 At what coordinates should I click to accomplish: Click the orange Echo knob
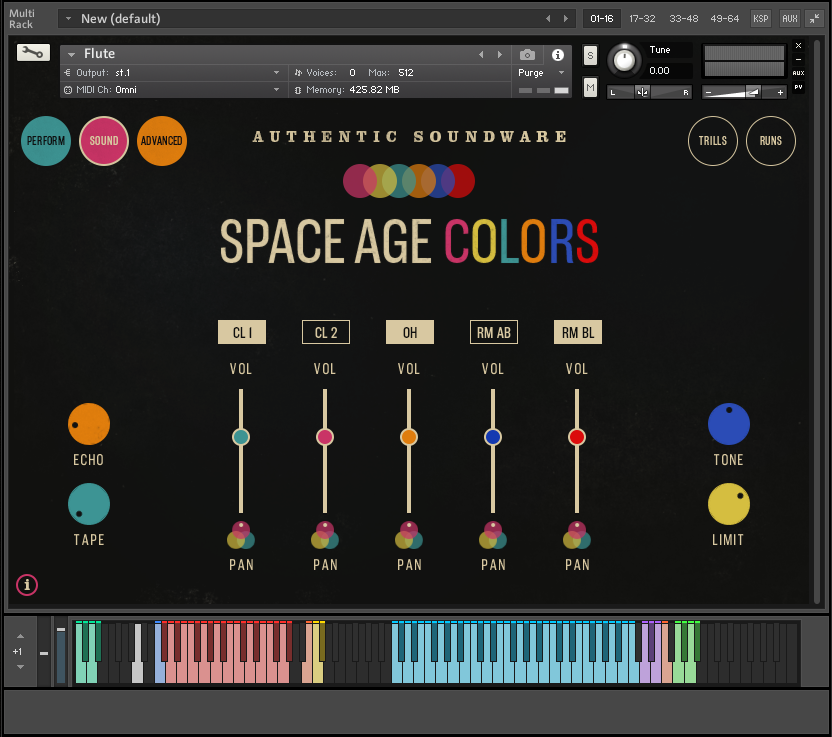pyautogui.click(x=89, y=425)
